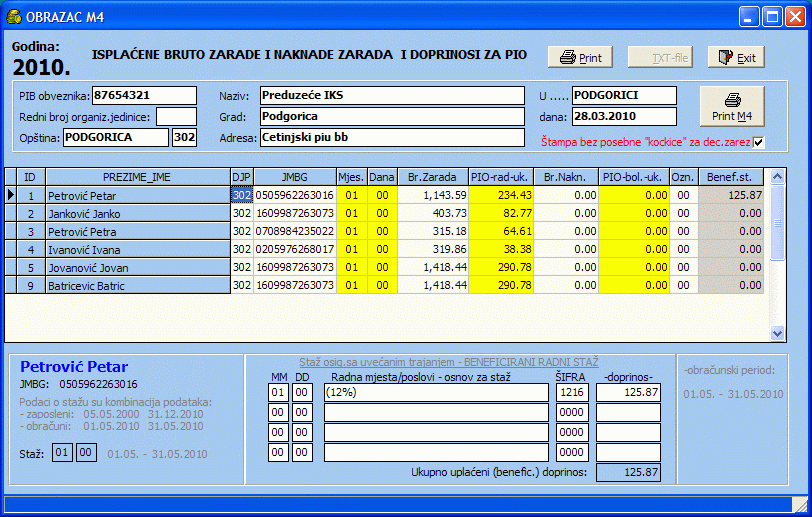Select the row of Ivanović Ivana
The width and height of the screenshot is (812, 517).
[x=384, y=250]
